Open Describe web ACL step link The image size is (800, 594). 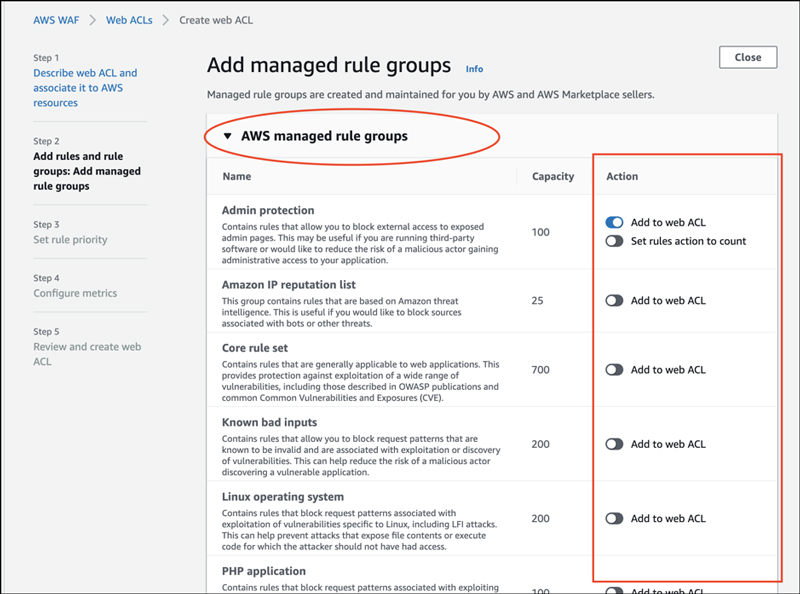coord(85,87)
